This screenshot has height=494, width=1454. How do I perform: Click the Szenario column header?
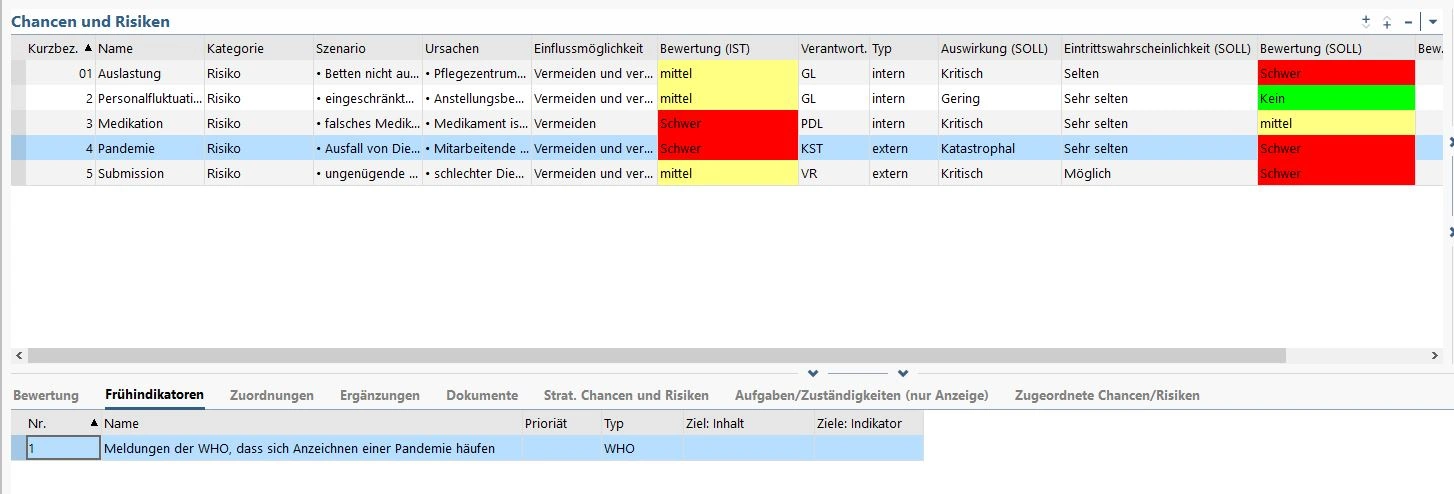(x=366, y=48)
